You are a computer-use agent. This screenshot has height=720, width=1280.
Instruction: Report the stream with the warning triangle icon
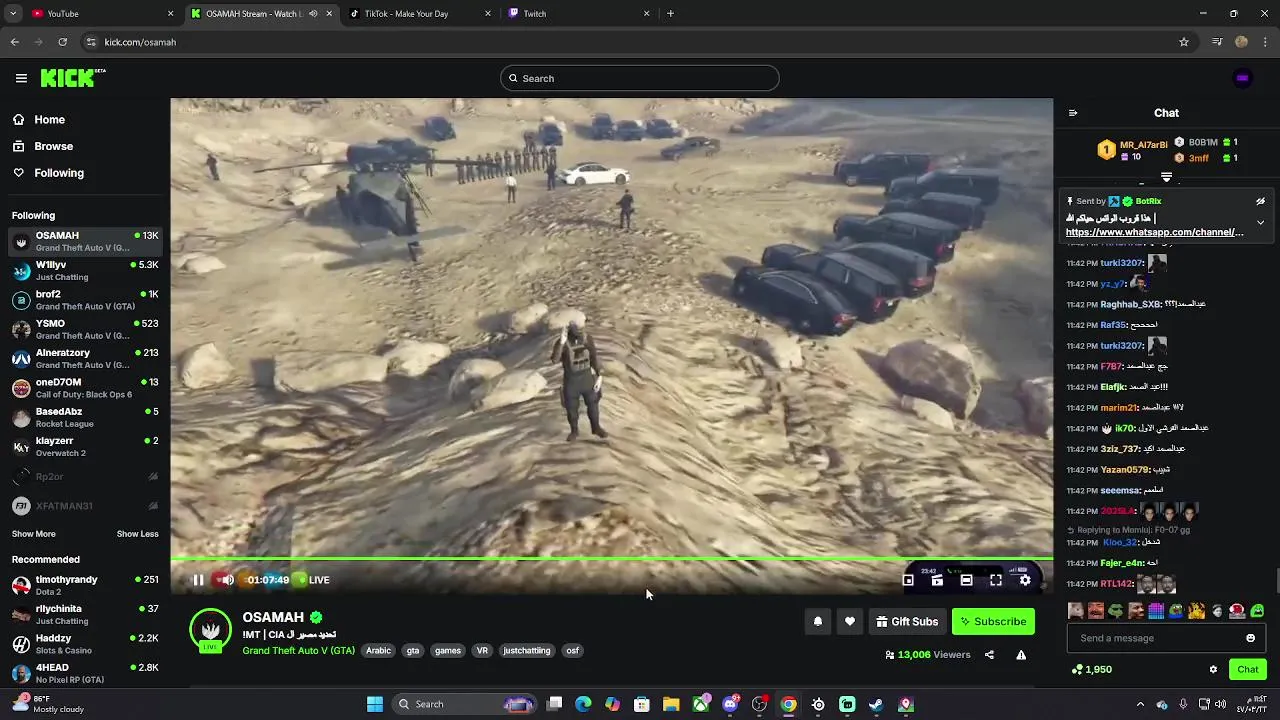click(1021, 655)
